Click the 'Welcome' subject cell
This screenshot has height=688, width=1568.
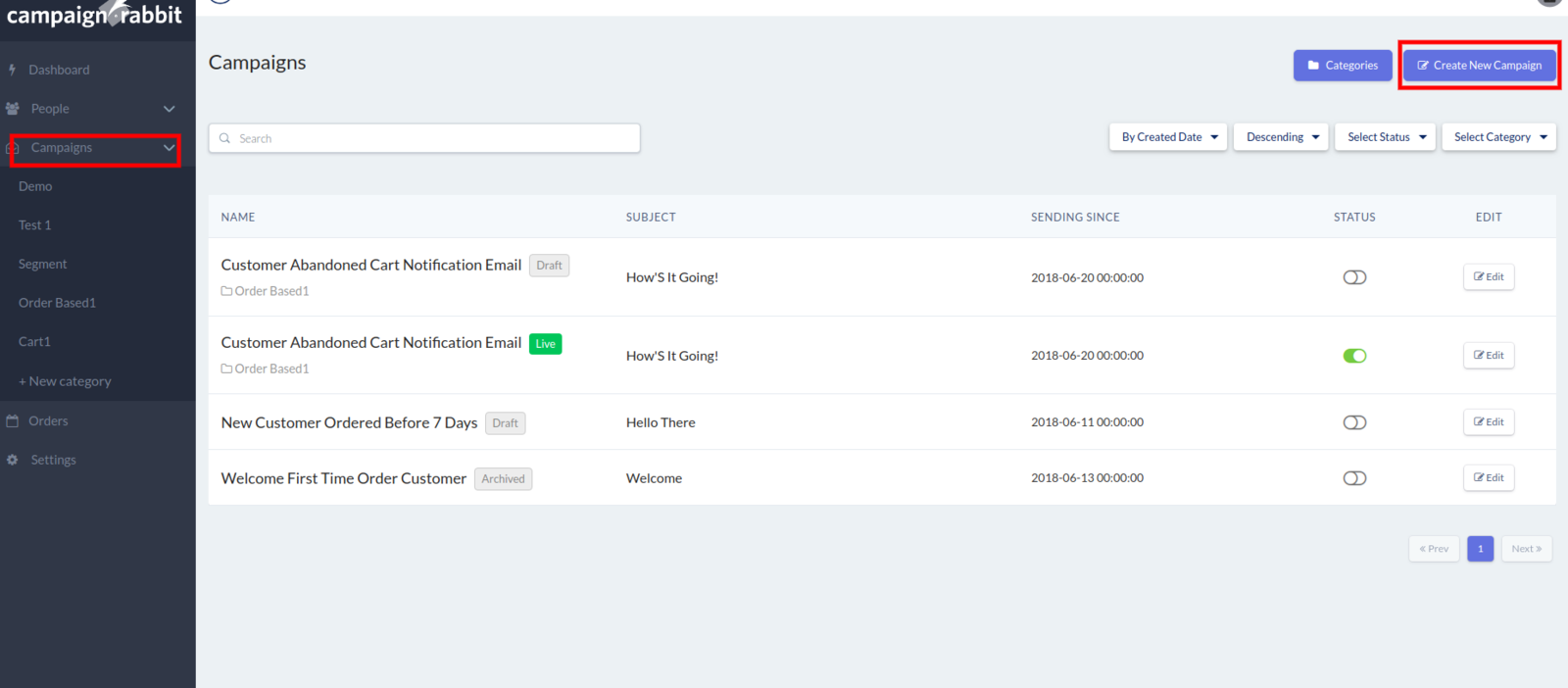pos(654,478)
